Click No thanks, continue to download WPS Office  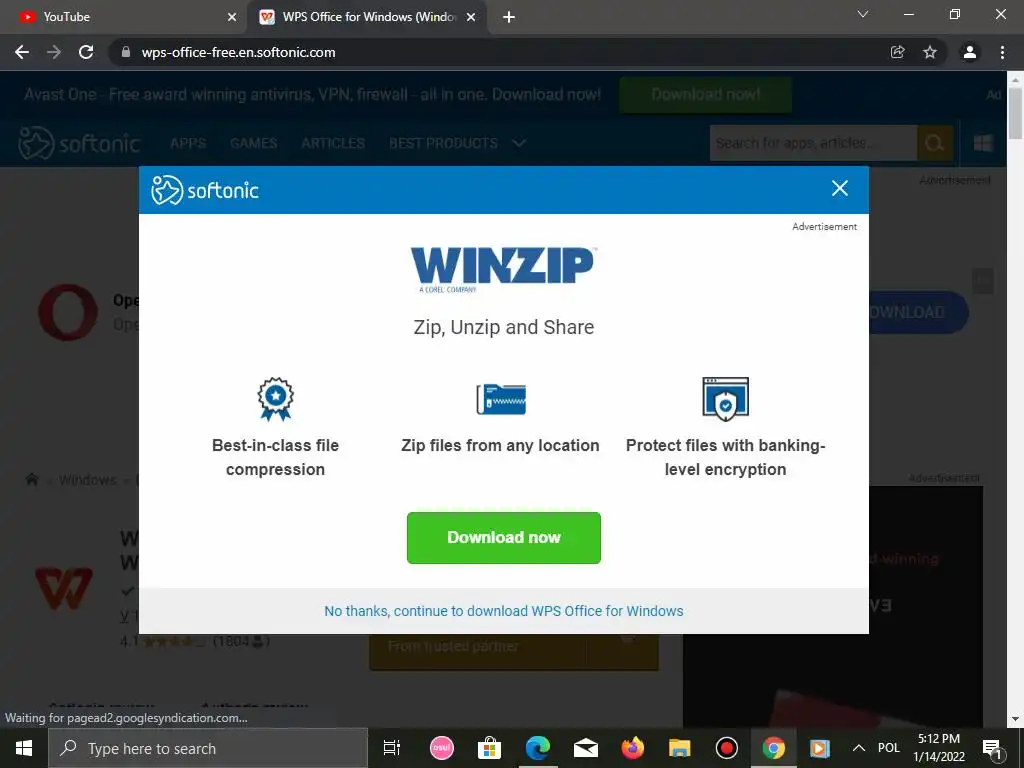pyautogui.click(x=504, y=611)
